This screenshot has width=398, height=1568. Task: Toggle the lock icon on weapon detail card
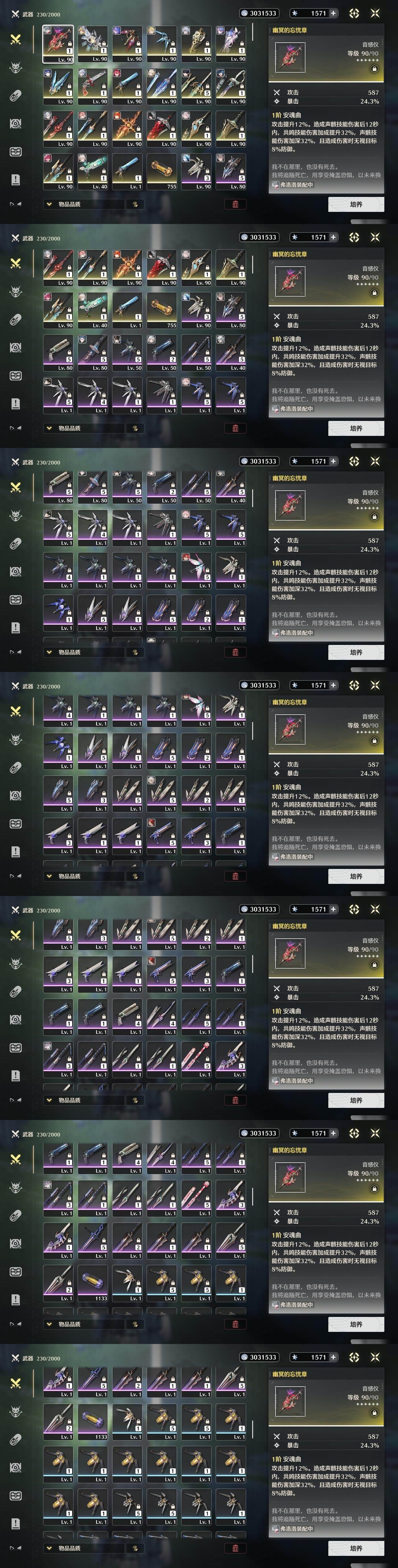(374, 69)
